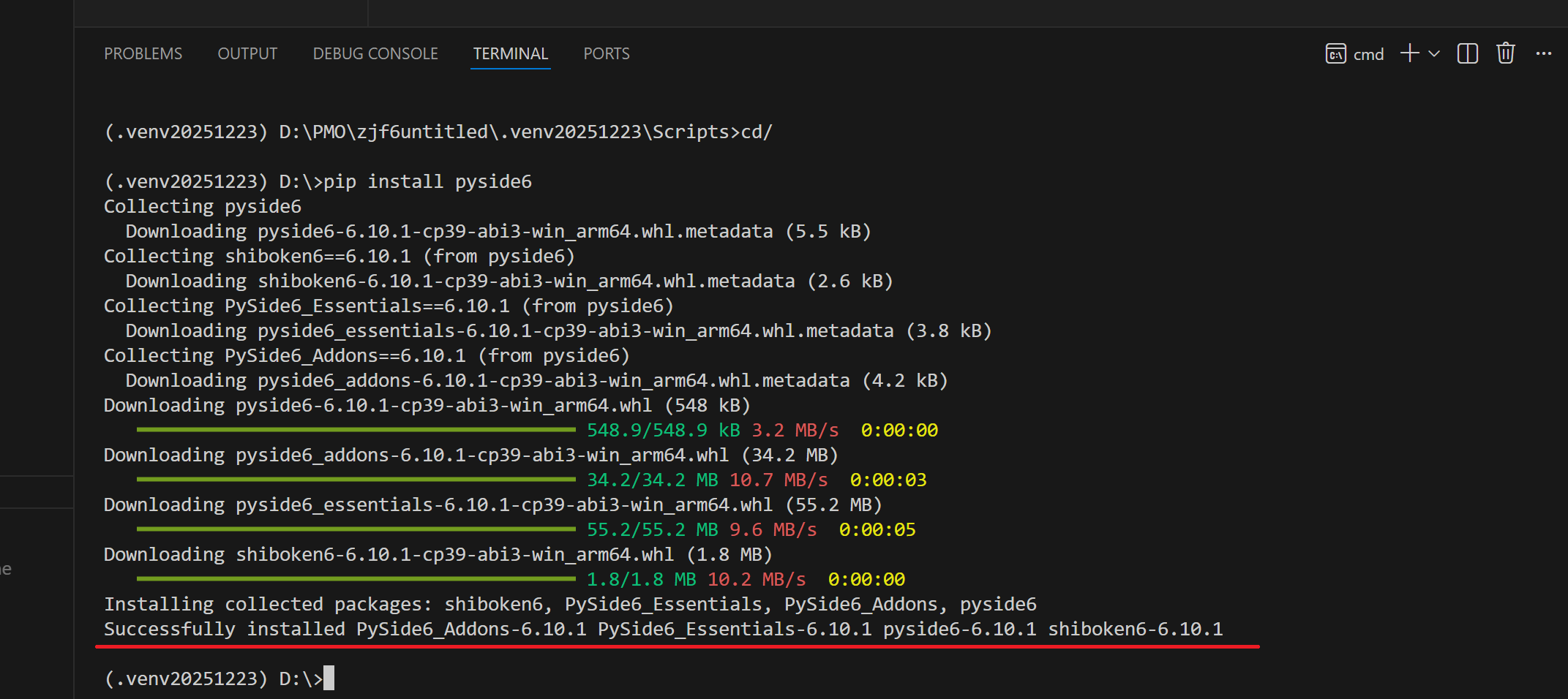Expand the launch profile dropdown chevron
The height and width of the screenshot is (699, 1568).
pyautogui.click(x=1434, y=53)
